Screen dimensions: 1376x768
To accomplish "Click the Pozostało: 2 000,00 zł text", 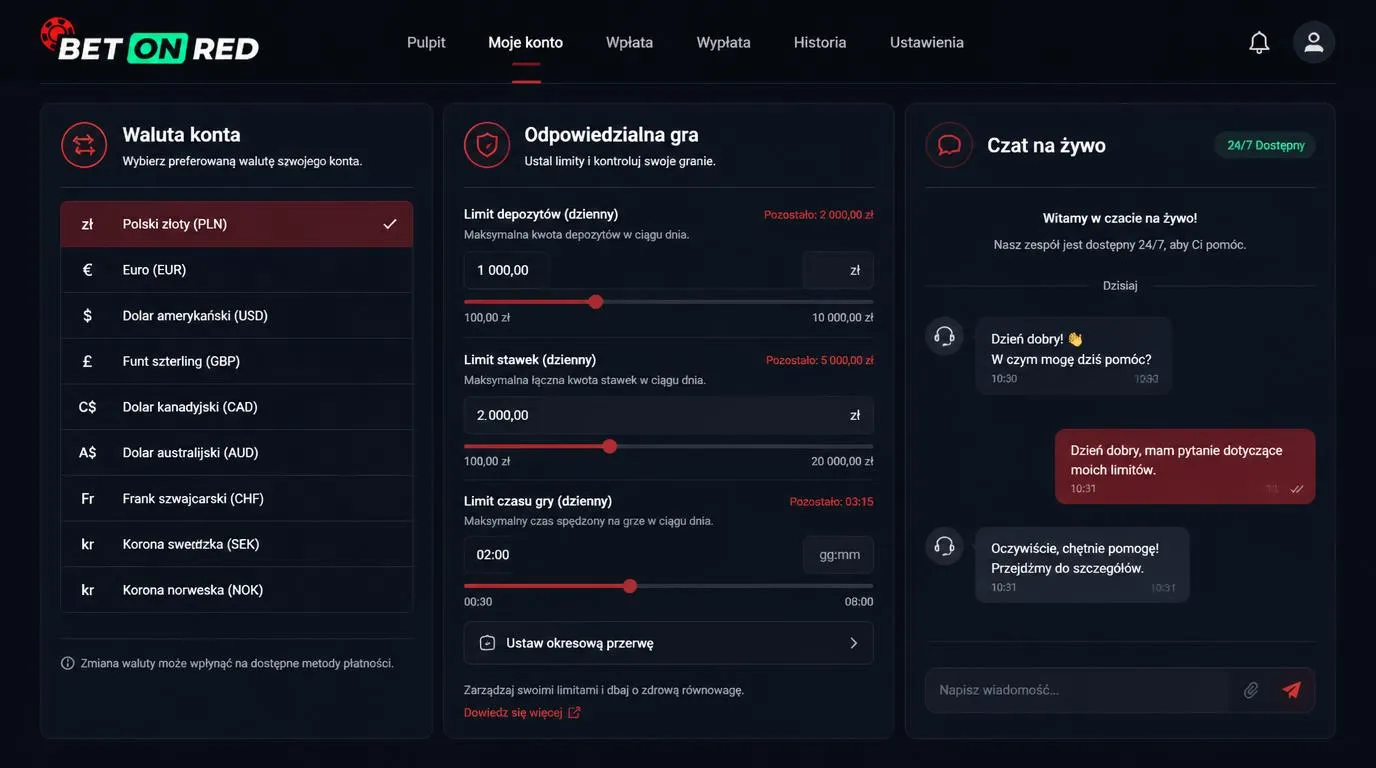I will (x=819, y=215).
